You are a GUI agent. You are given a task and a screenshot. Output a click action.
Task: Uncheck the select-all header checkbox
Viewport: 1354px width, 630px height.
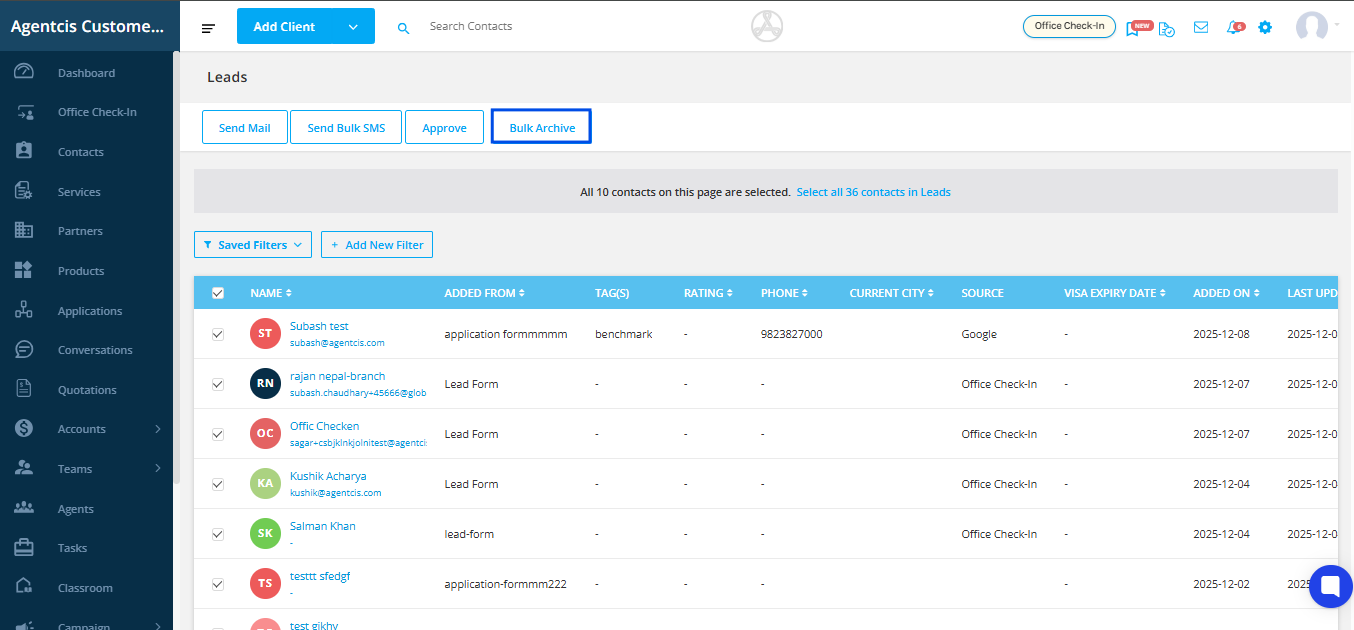coord(218,293)
